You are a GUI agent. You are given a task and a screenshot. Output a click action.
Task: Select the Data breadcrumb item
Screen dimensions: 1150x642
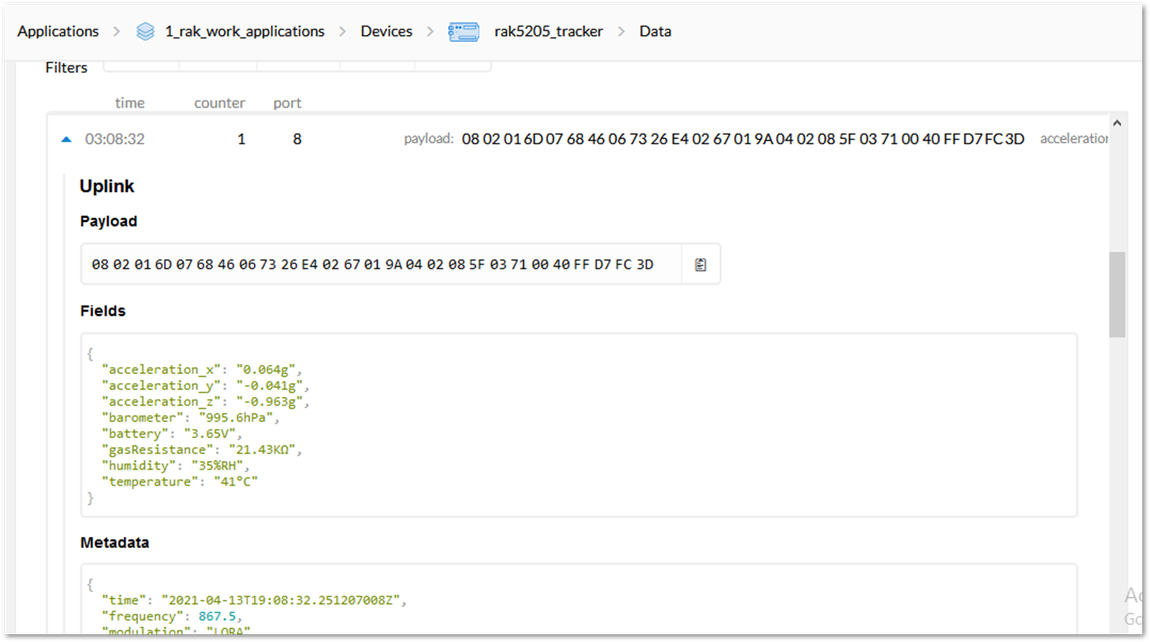[655, 32]
